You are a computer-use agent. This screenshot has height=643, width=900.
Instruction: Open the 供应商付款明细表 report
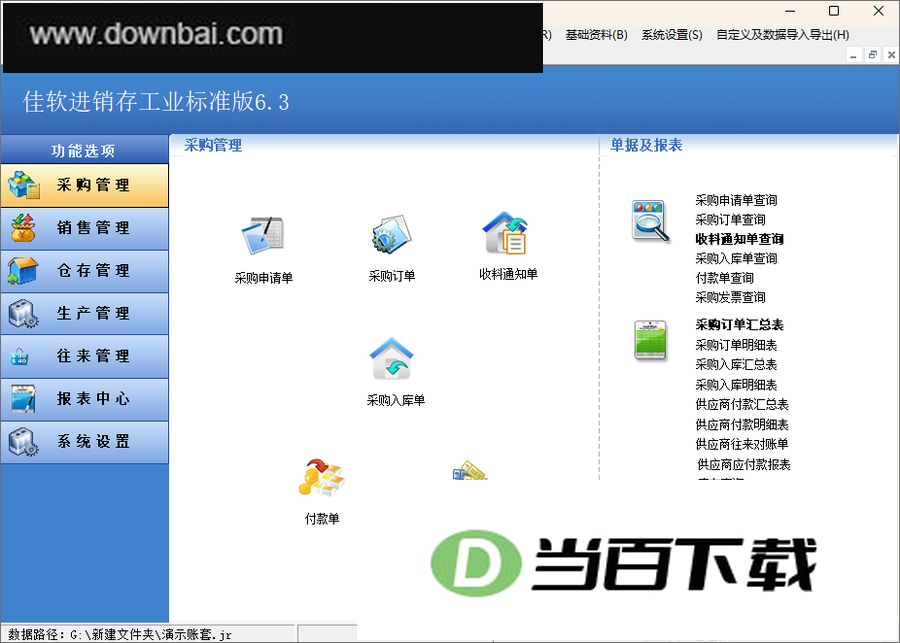coord(742,425)
